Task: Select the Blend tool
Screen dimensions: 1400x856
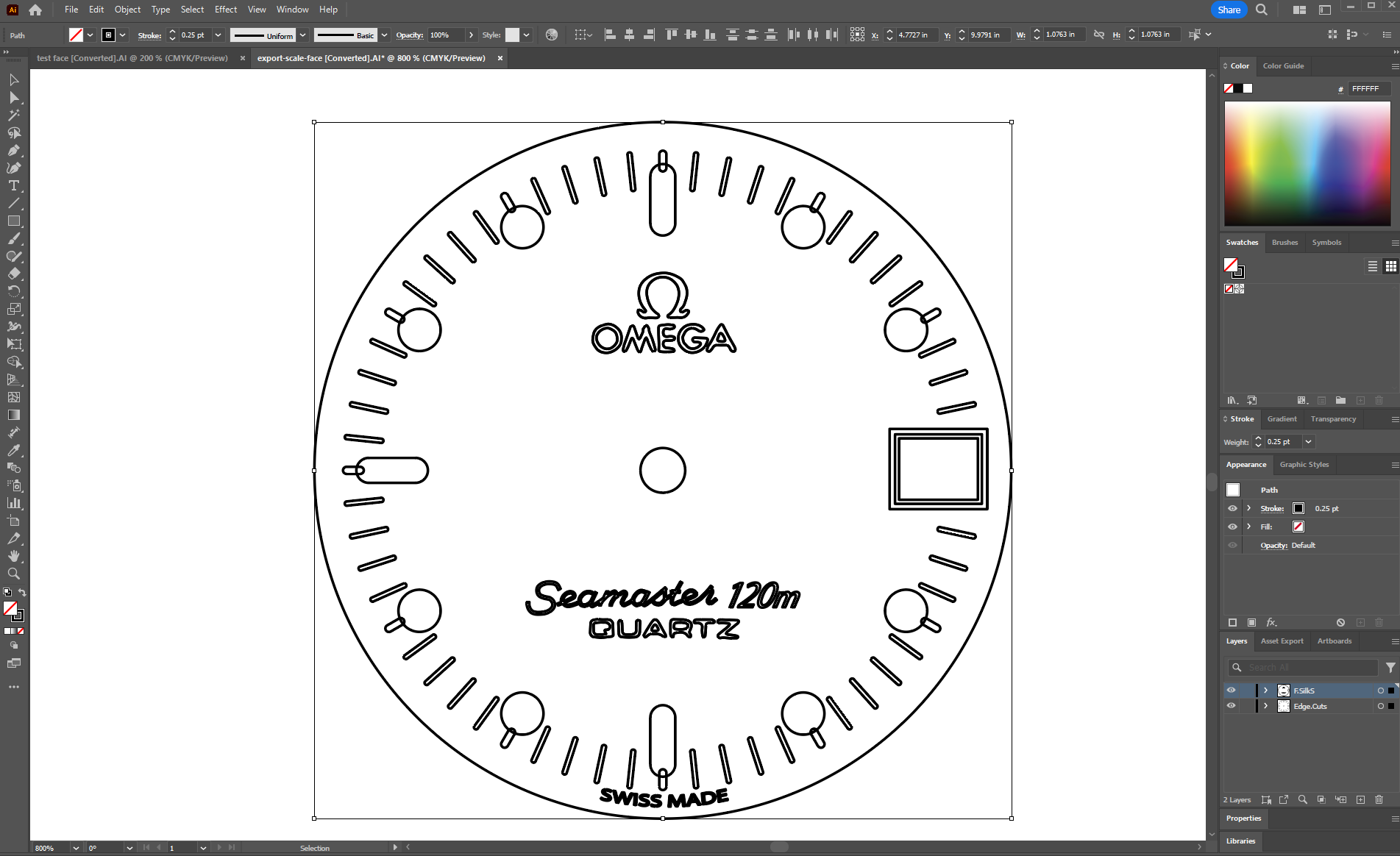Action: [14, 468]
